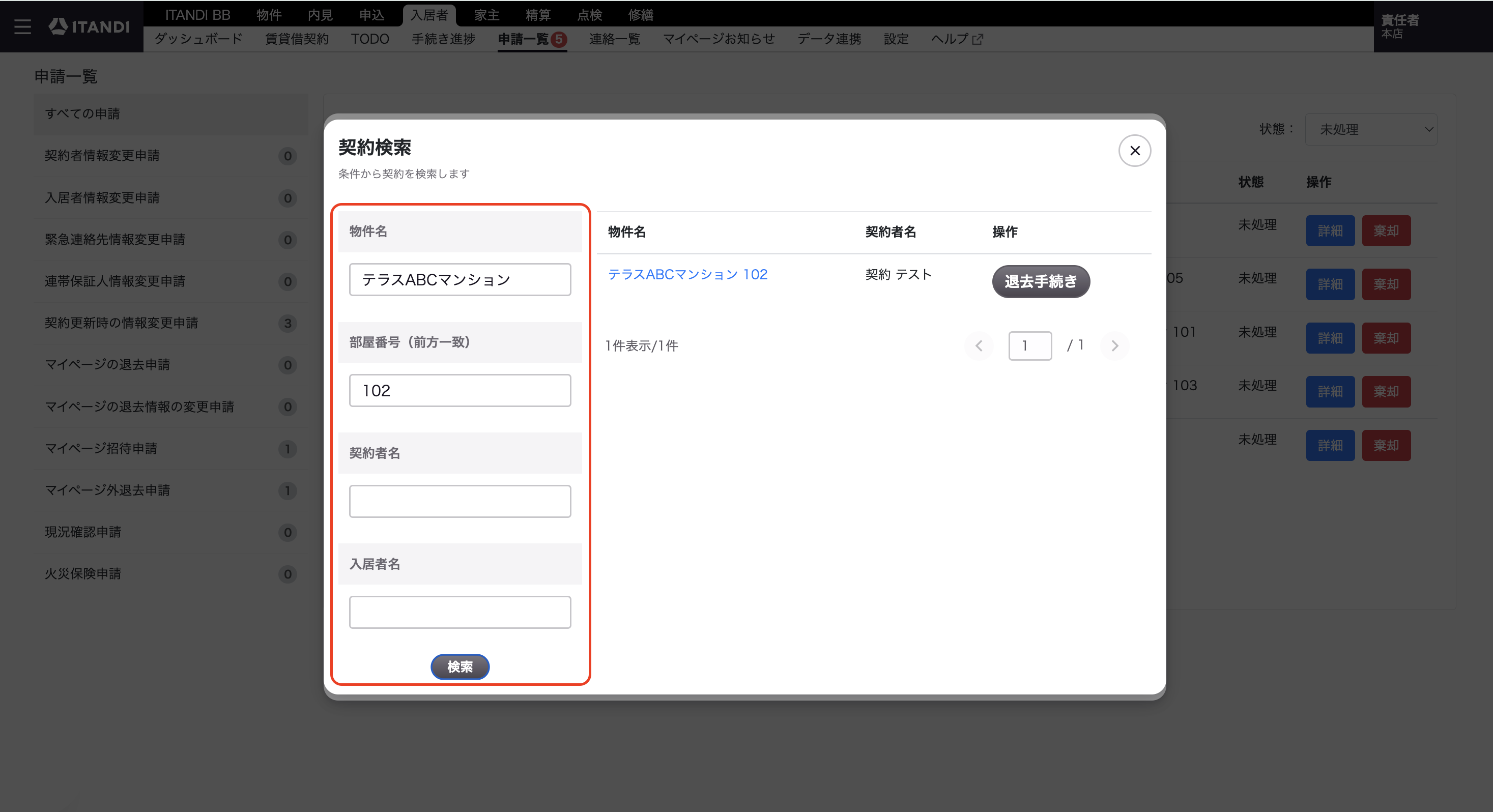Select the 申込 top tab
1493x812 pixels.
tap(371, 14)
